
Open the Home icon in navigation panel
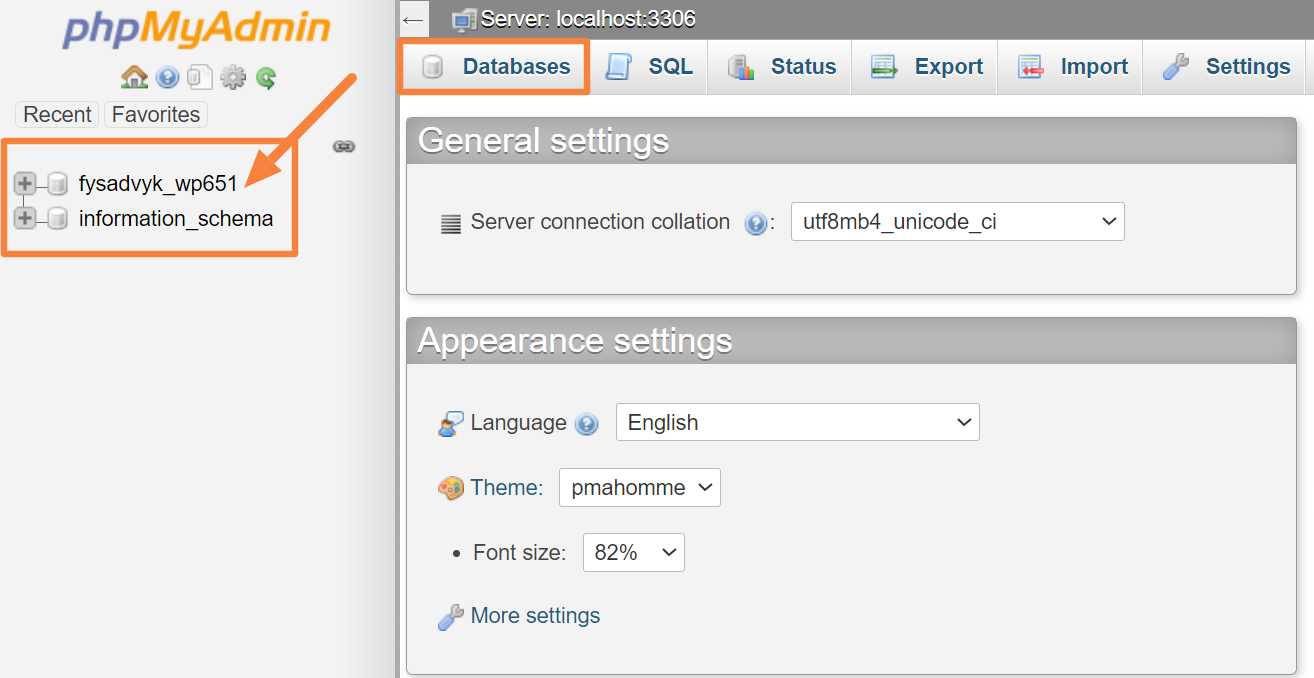tap(134, 77)
